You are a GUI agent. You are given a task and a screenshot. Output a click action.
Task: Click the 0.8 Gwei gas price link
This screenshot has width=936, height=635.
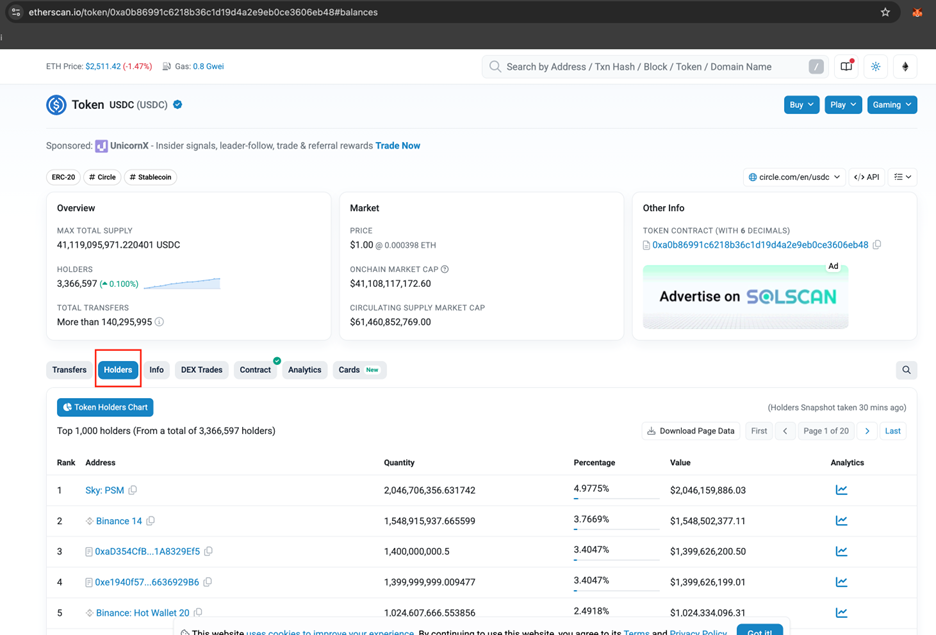pyautogui.click(x=208, y=66)
